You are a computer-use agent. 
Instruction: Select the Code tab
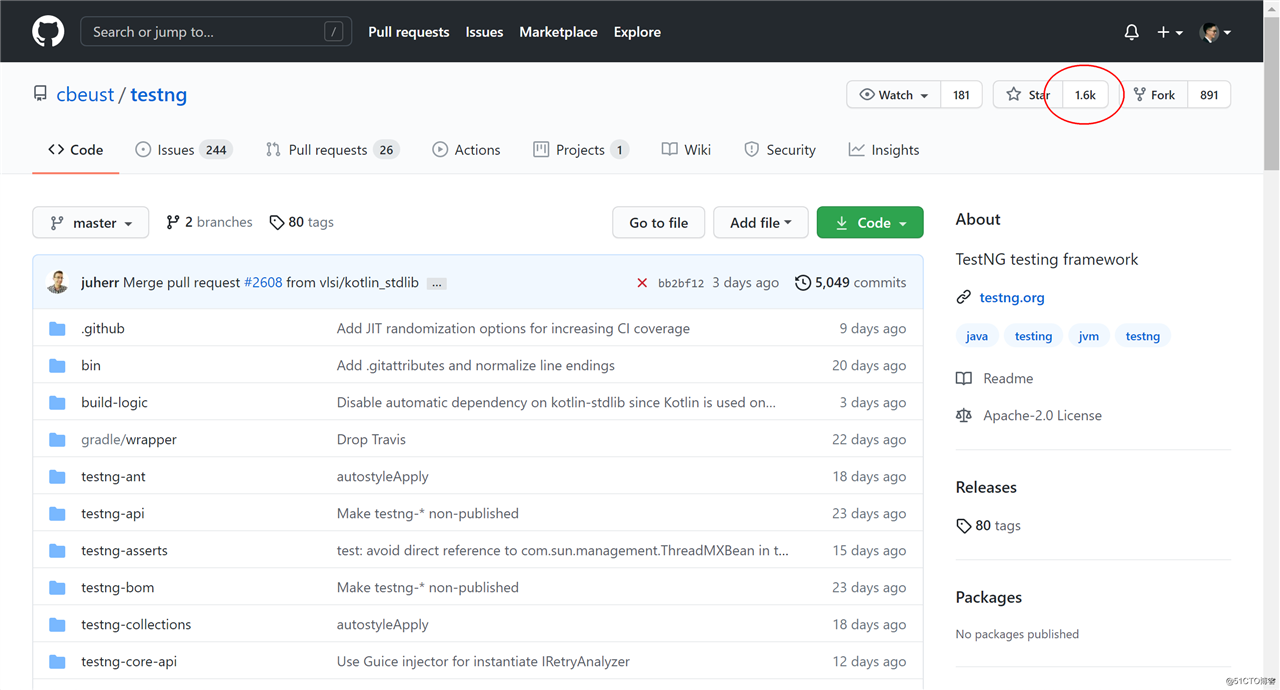pos(75,150)
